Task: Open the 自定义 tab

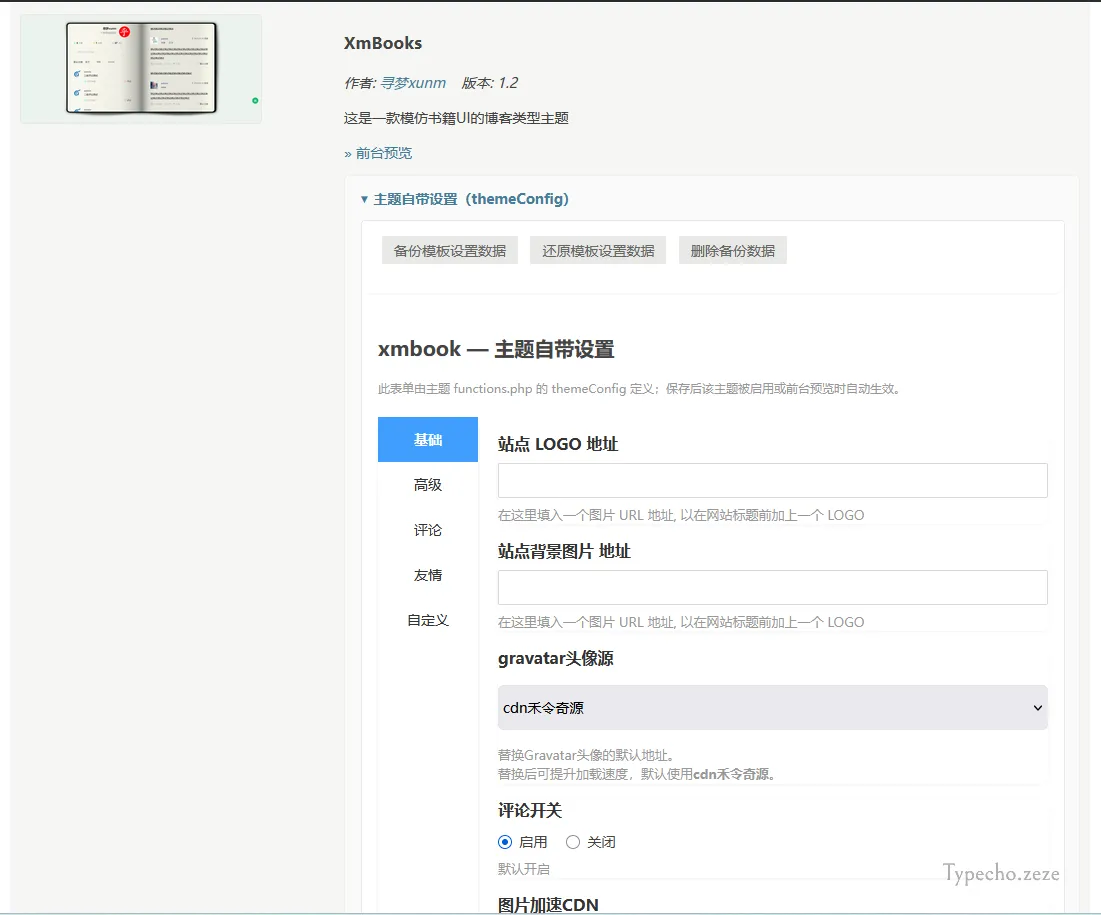Action: [428, 620]
